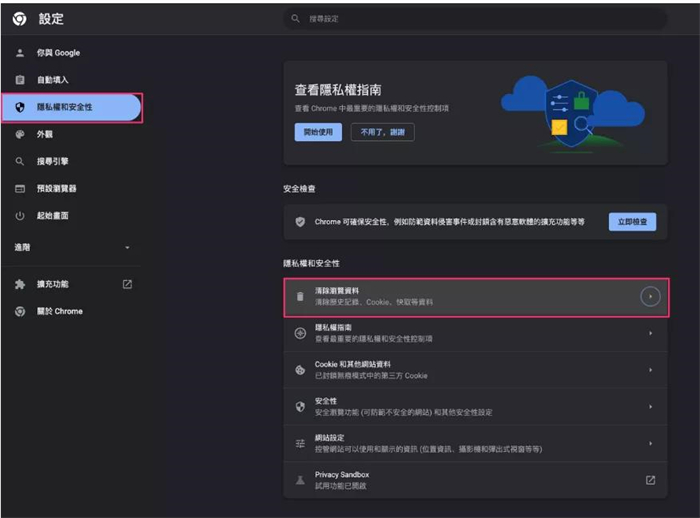
Task: Click the shield icon in 安全性 row
Action: click(300, 406)
